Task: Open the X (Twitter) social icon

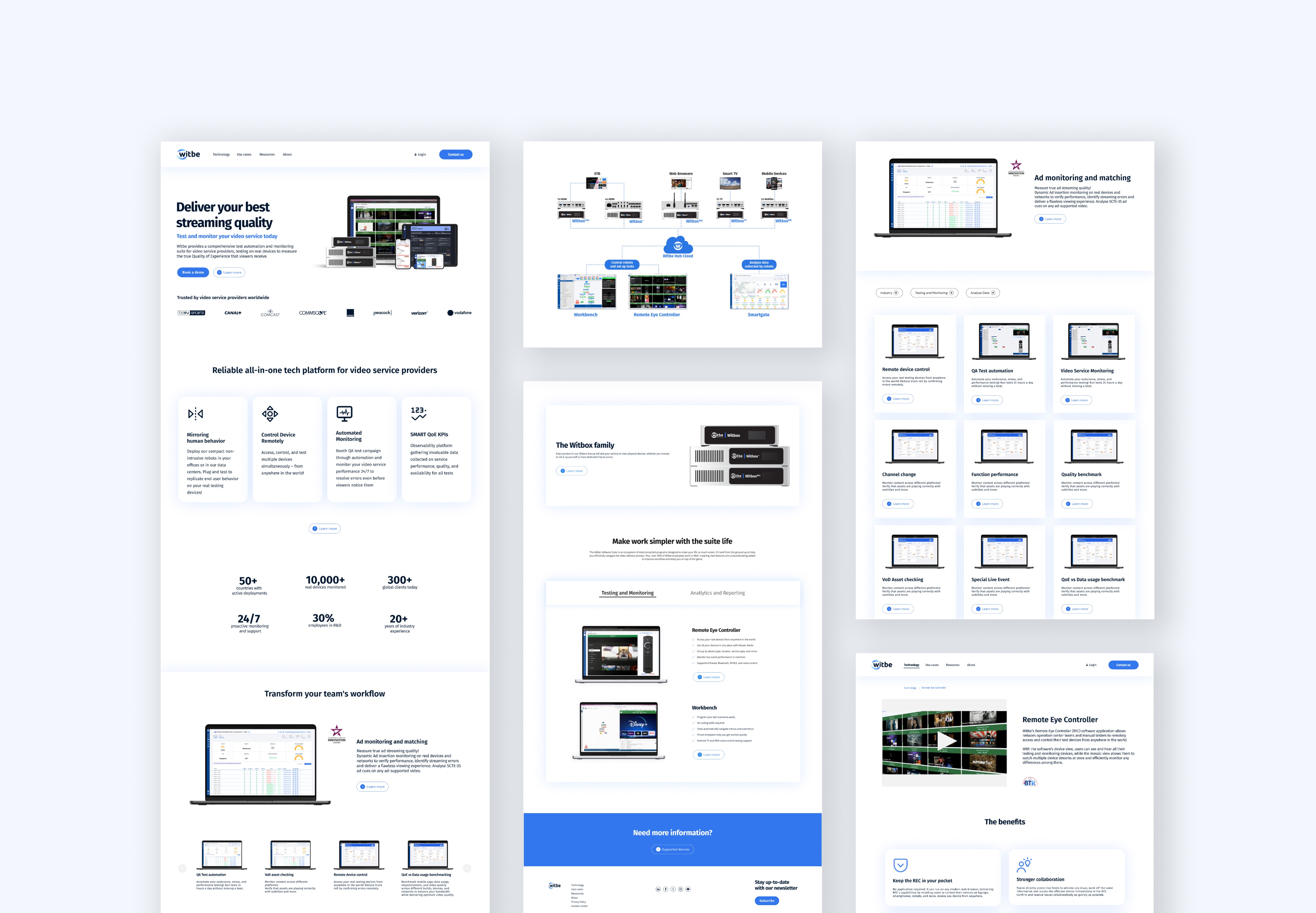Action: [x=673, y=889]
